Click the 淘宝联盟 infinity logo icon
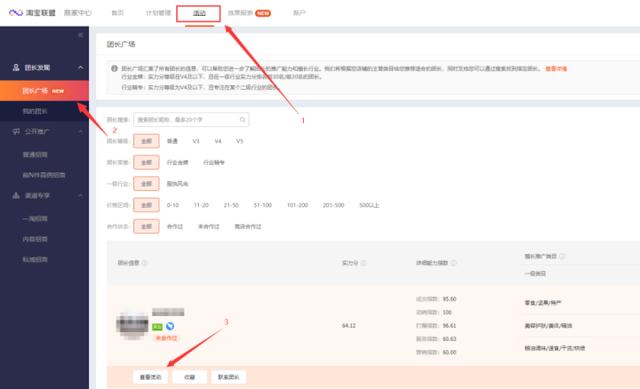The width and height of the screenshot is (640, 389). tap(16, 13)
